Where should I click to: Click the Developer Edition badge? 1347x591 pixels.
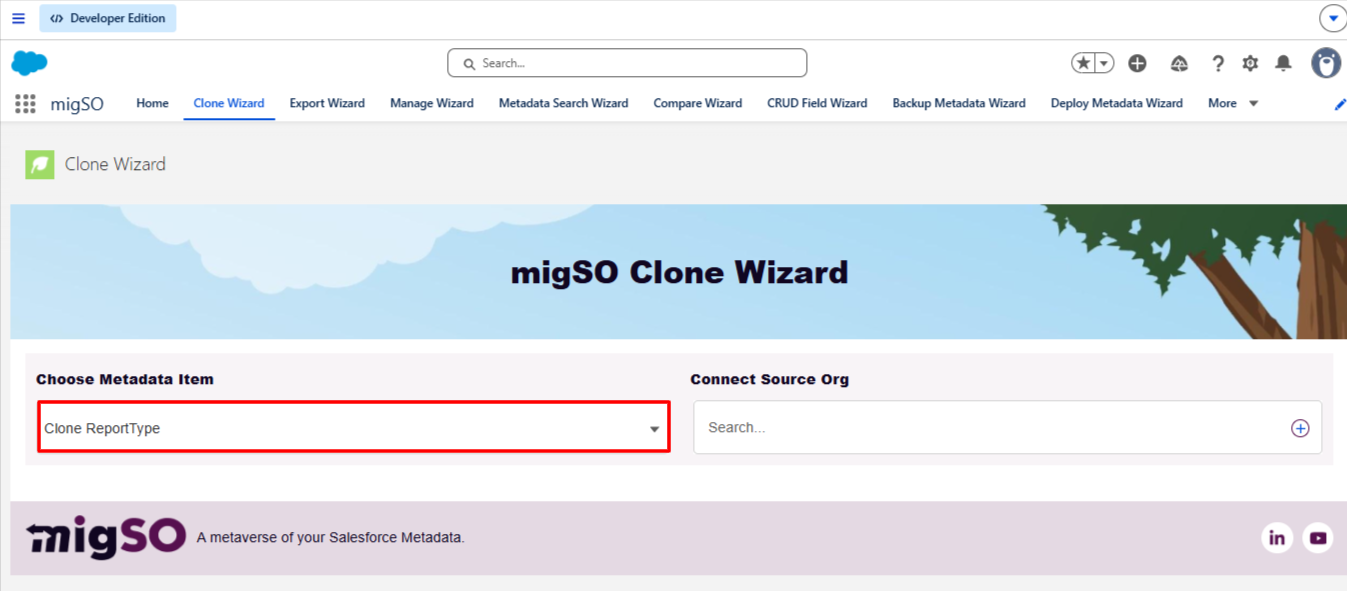[108, 18]
